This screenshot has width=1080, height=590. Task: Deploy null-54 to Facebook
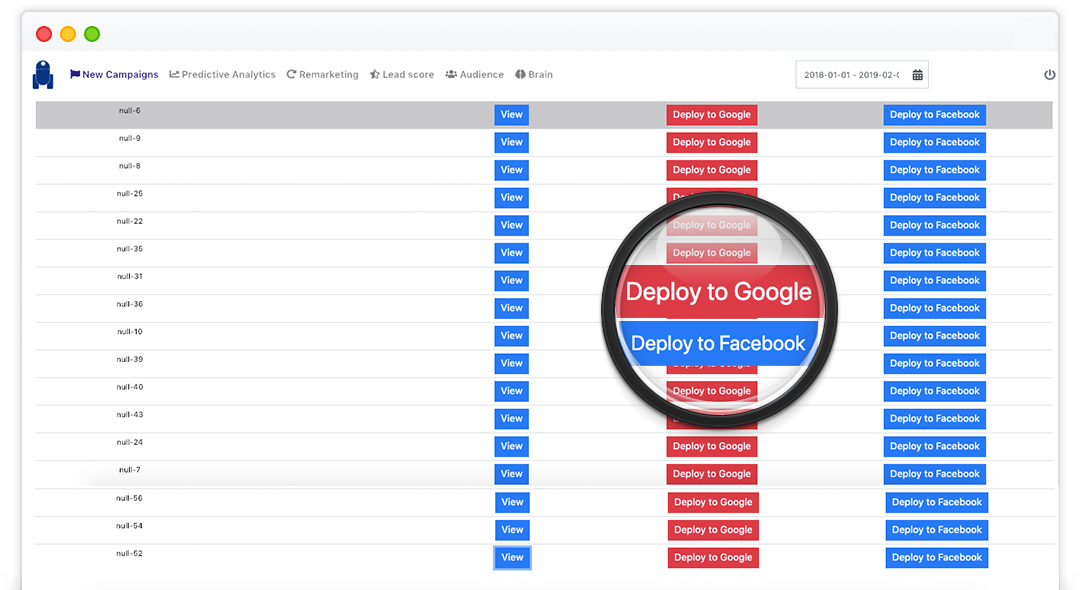click(937, 530)
